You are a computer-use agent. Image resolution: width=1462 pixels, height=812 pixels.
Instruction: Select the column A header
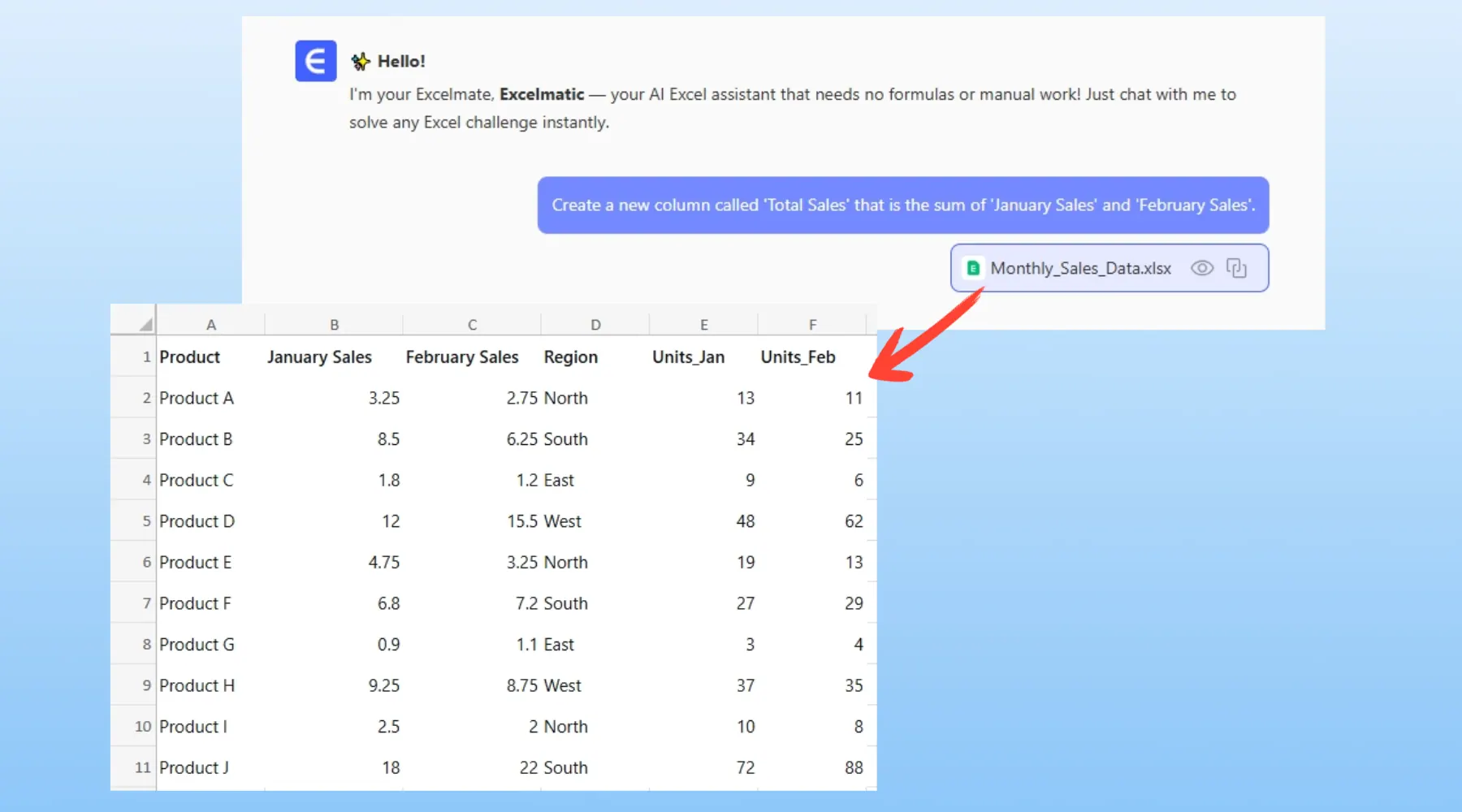210,325
